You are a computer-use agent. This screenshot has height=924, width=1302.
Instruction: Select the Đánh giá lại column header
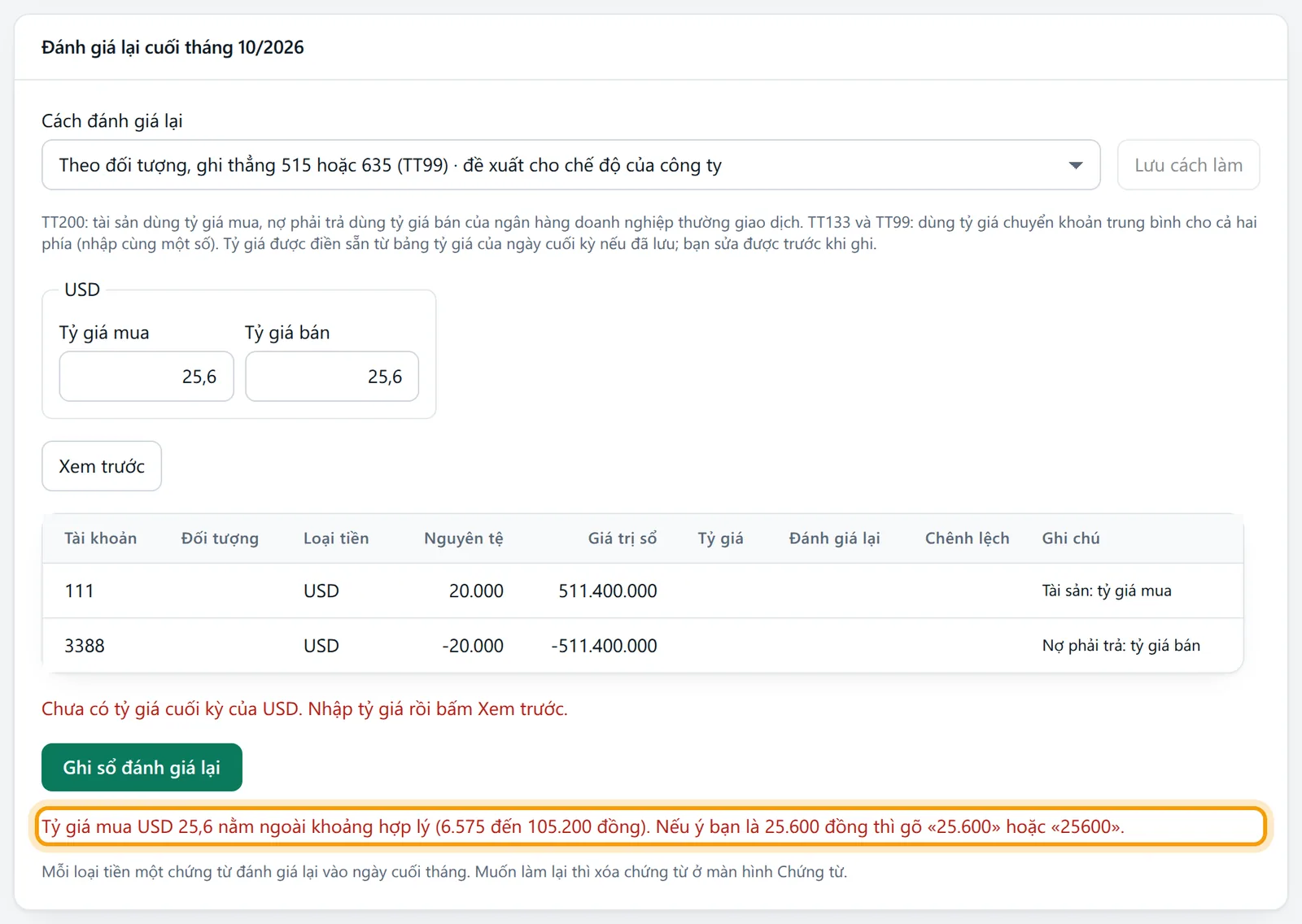(x=835, y=538)
